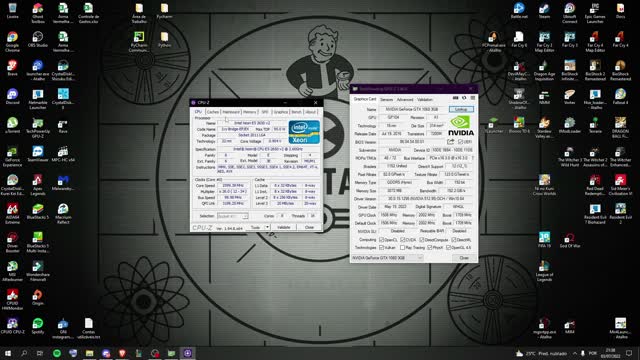This screenshot has width=640, height=360.
Task: Toggle the DirectML checkbox in GPU-Z
Action: 453,240
